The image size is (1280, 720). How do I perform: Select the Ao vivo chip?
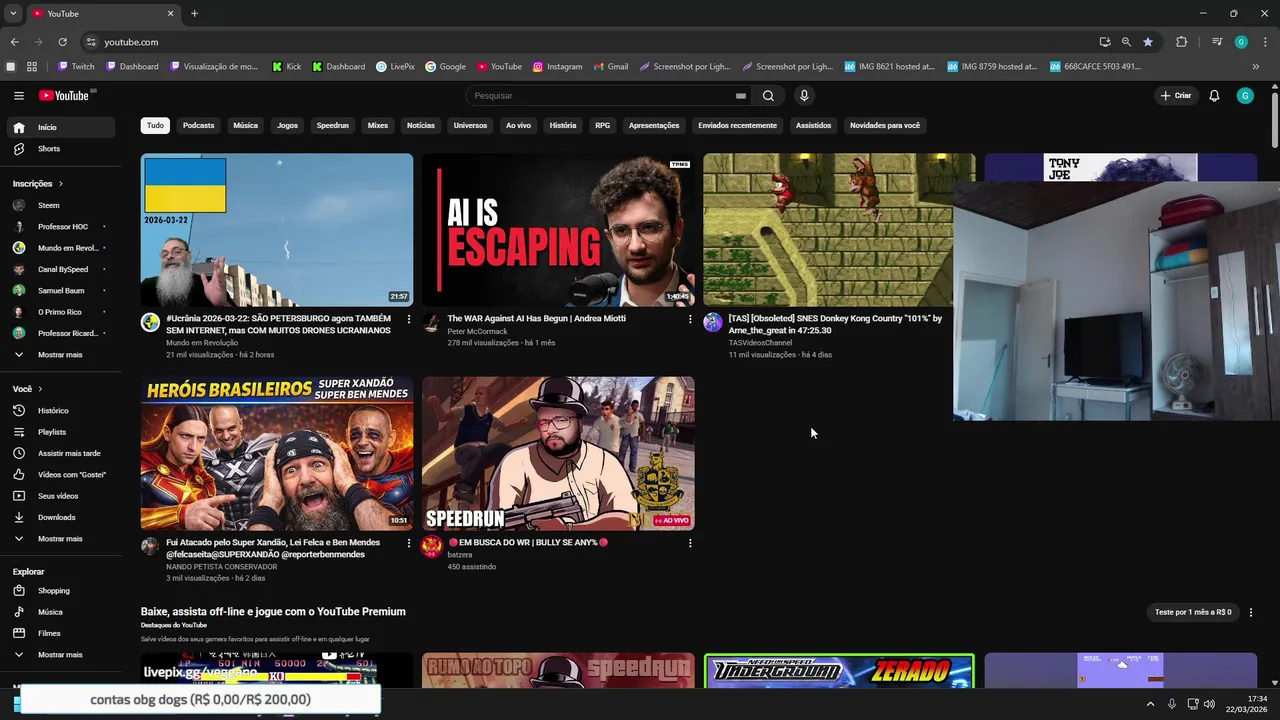pos(518,126)
